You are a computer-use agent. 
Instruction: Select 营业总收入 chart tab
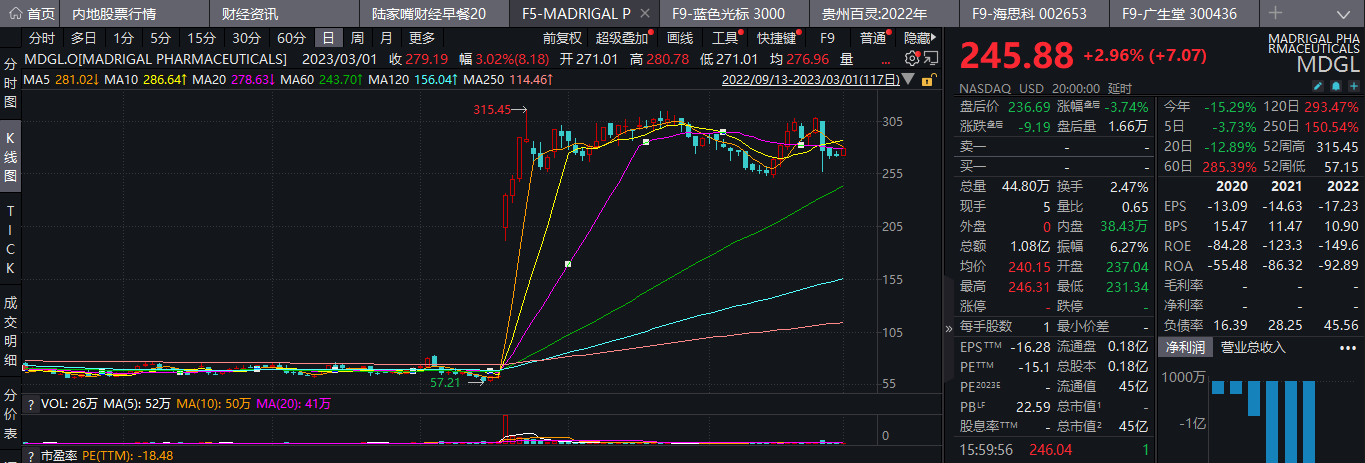pyautogui.click(x=1252, y=347)
